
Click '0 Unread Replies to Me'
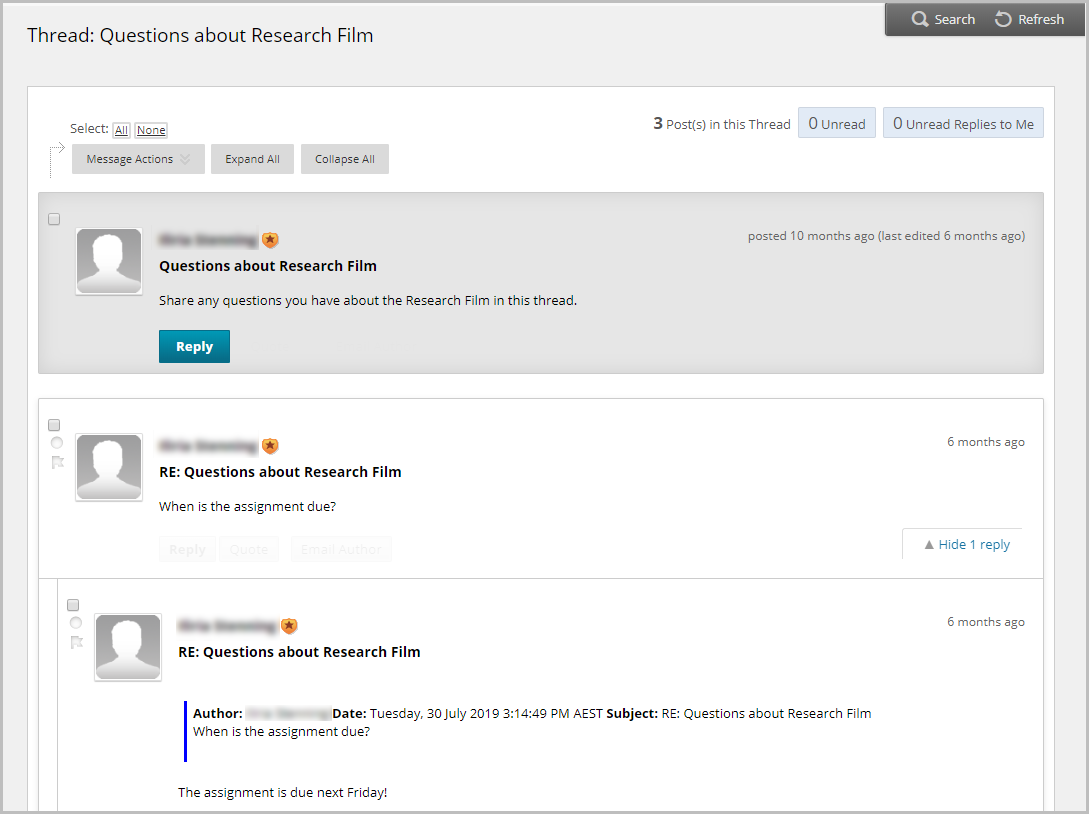pos(963,122)
